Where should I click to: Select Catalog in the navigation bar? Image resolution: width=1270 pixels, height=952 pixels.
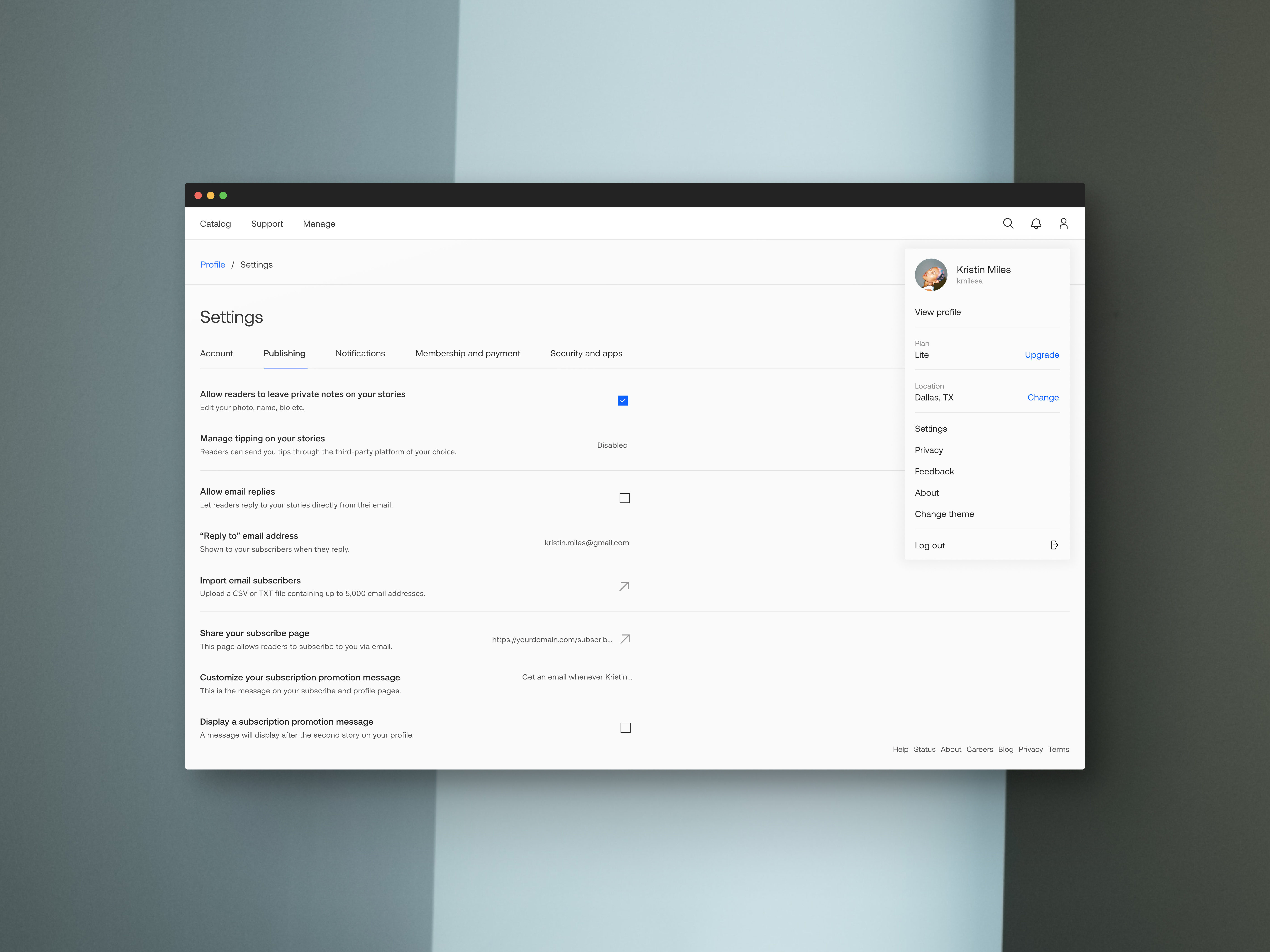[x=215, y=224]
